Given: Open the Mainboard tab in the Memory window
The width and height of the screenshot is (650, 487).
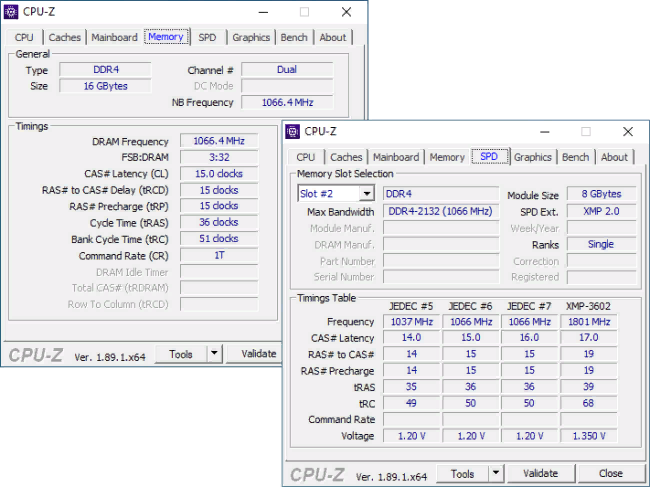Looking at the screenshot, I should [114, 38].
